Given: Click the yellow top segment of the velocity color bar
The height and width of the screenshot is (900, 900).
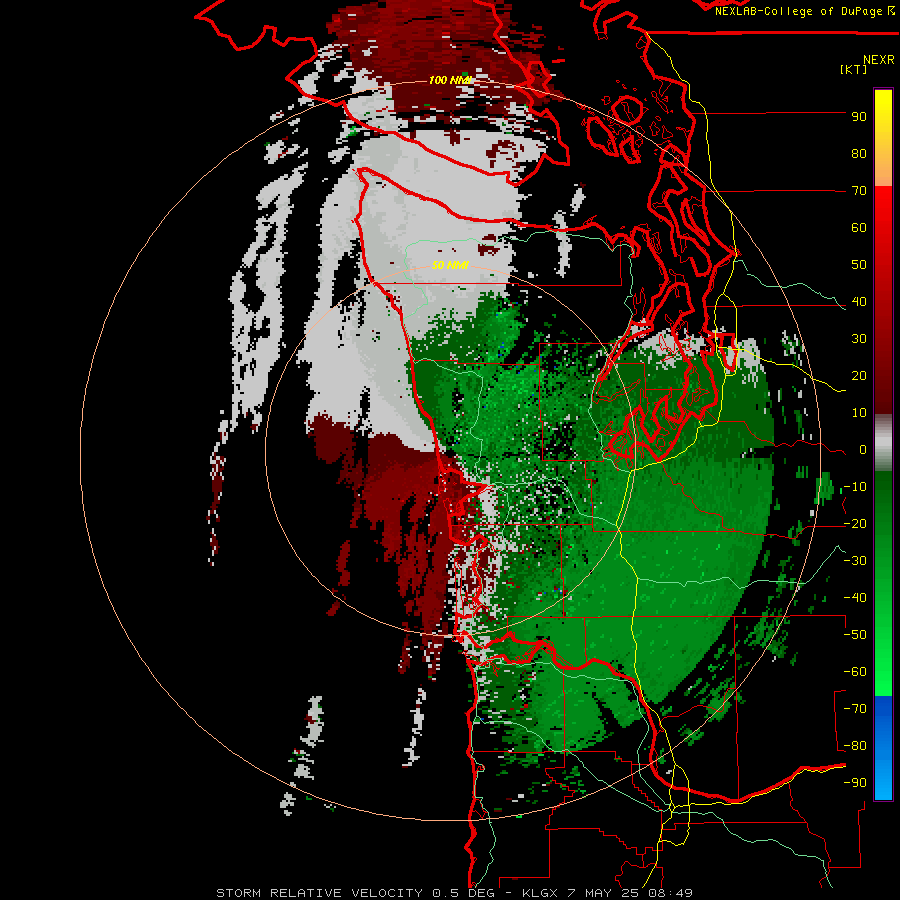Looking at the screenshot, I should (883, 138).
